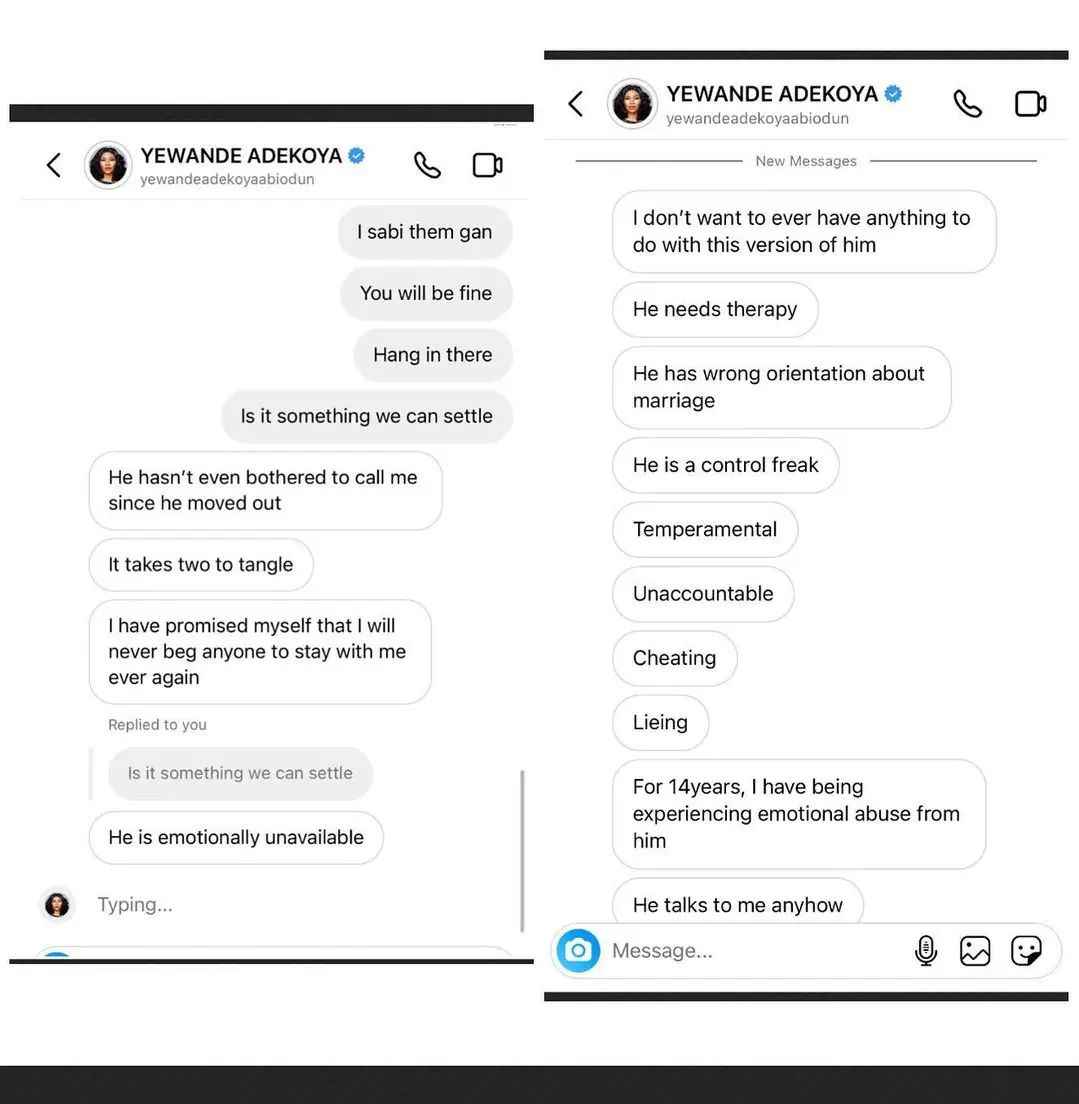Tap the back arrow in right chat
This screenshot has height=1104, width=1079.
pos(576,104)
